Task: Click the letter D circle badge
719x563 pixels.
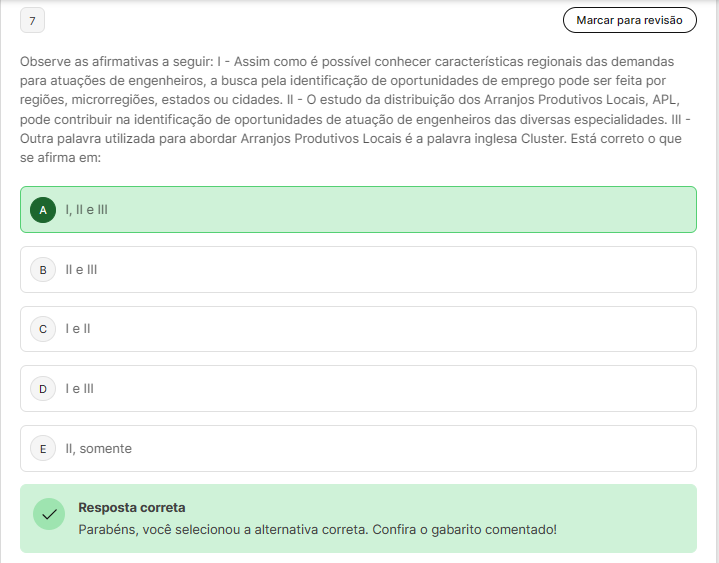Action: tap(43, 389)
